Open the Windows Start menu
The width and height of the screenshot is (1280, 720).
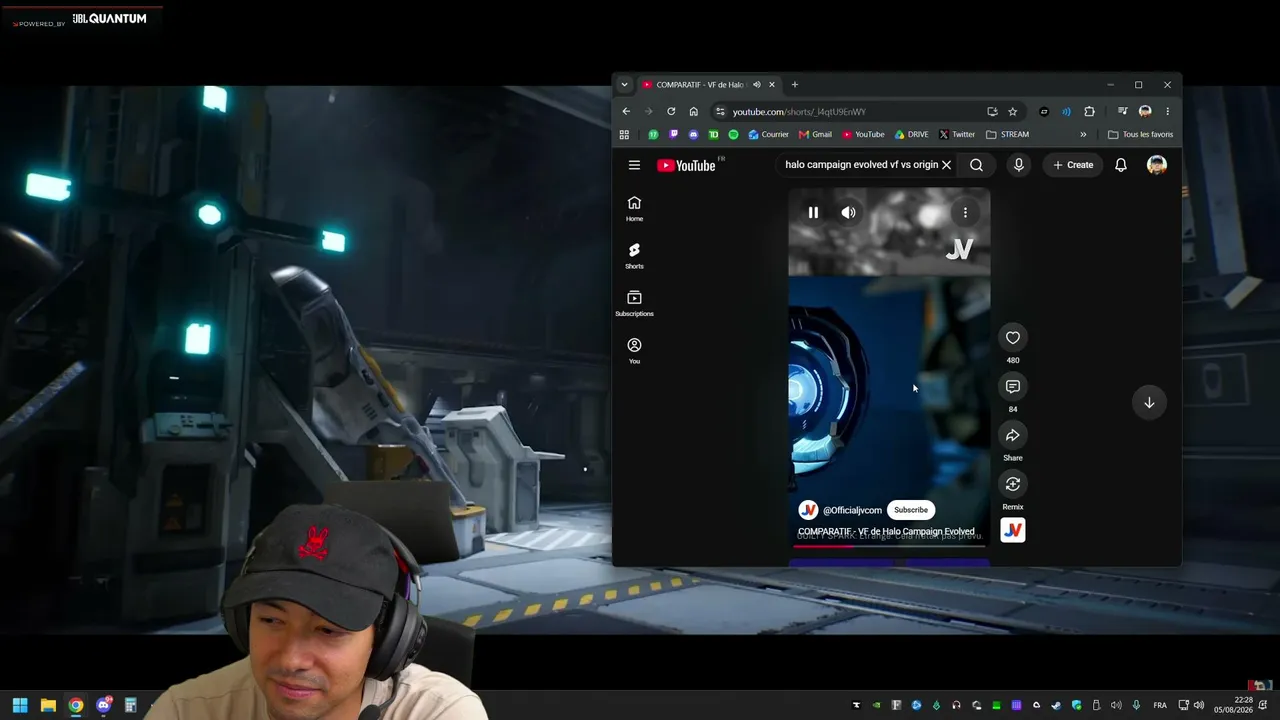[19, 705]
